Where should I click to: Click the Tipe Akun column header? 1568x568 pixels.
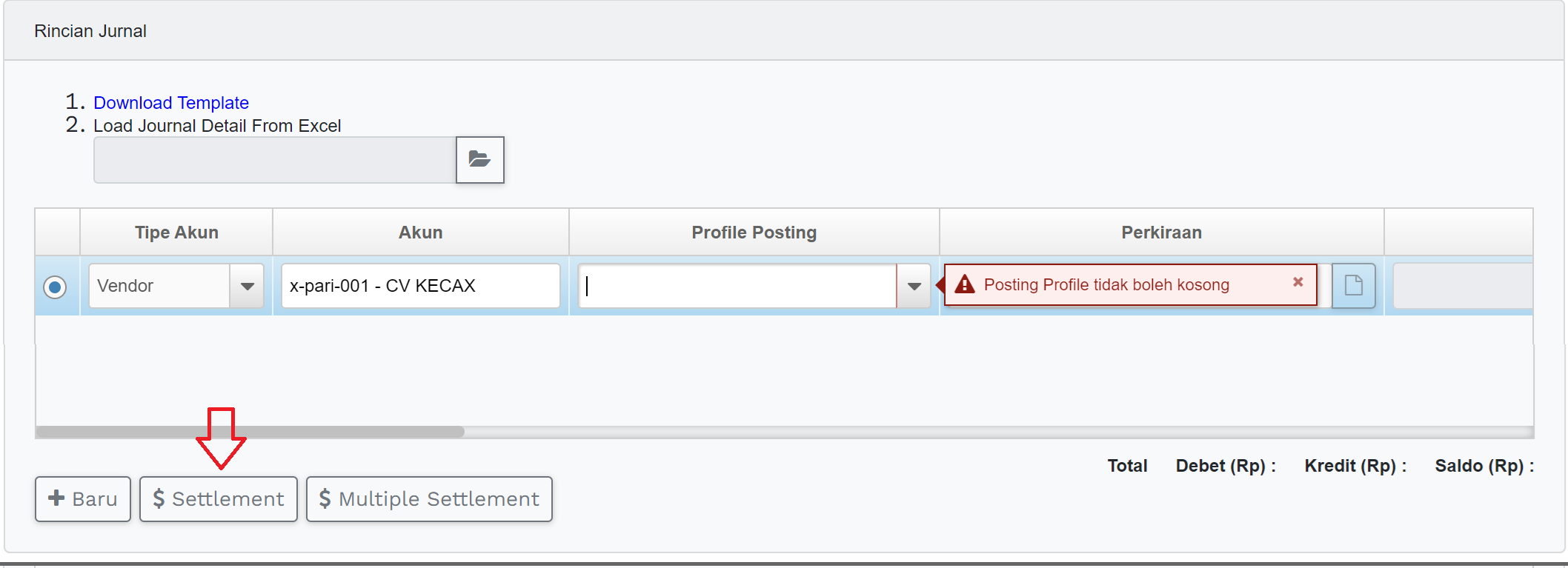point(176,233)
